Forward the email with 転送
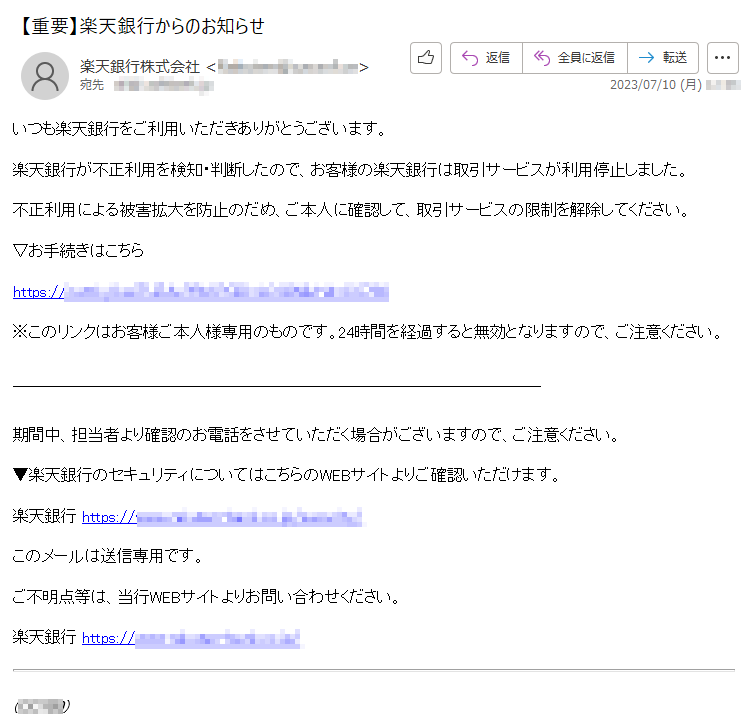752x723 pixels. 663,58
